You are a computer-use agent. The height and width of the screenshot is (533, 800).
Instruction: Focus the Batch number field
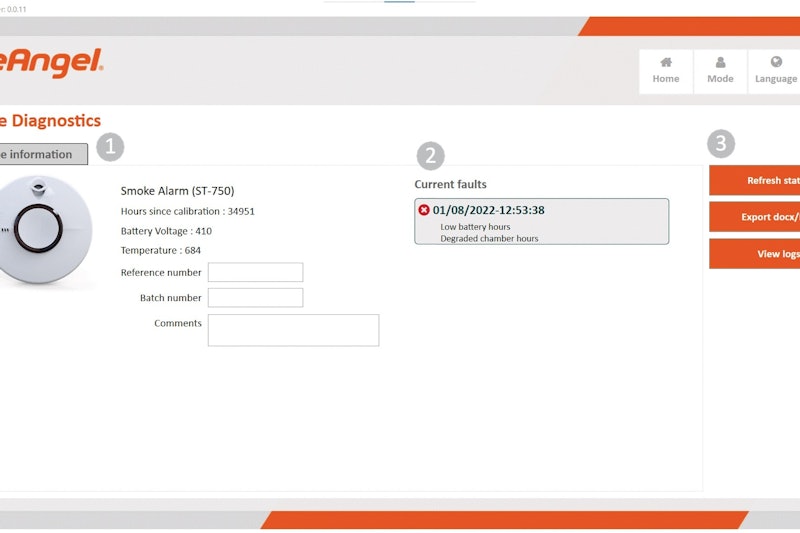coord(255,298)
